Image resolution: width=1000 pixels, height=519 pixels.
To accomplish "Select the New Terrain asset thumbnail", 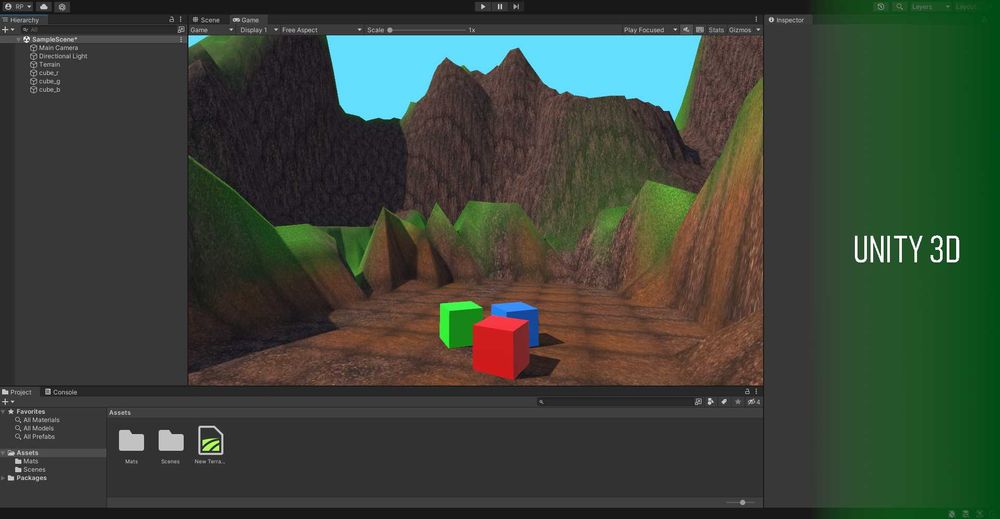I will click(x=210, y=445).
